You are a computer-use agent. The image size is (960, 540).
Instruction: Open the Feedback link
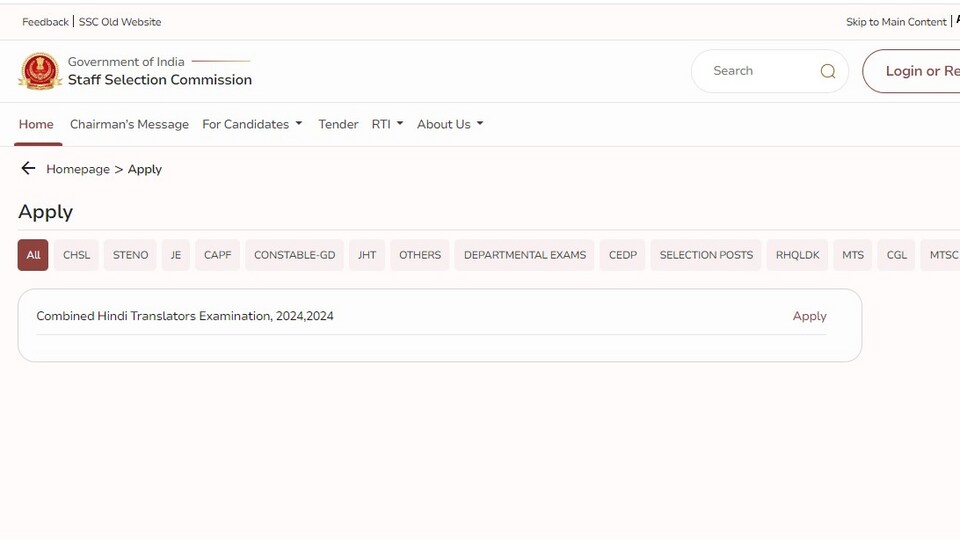coord(45,22)
